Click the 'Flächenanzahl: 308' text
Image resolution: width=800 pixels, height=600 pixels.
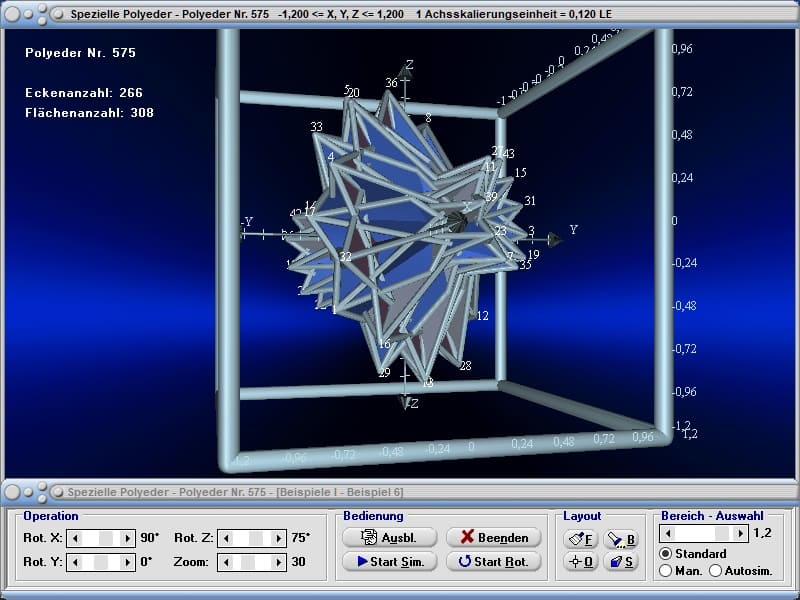(89, 112)
